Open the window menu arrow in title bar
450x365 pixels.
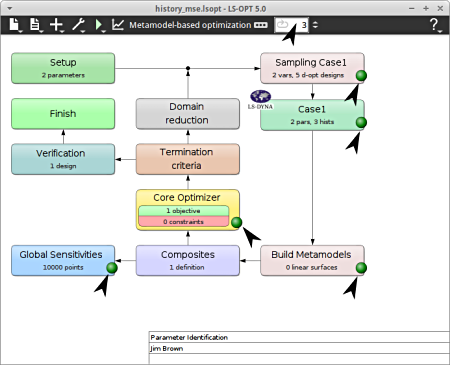tap(10, 8)
